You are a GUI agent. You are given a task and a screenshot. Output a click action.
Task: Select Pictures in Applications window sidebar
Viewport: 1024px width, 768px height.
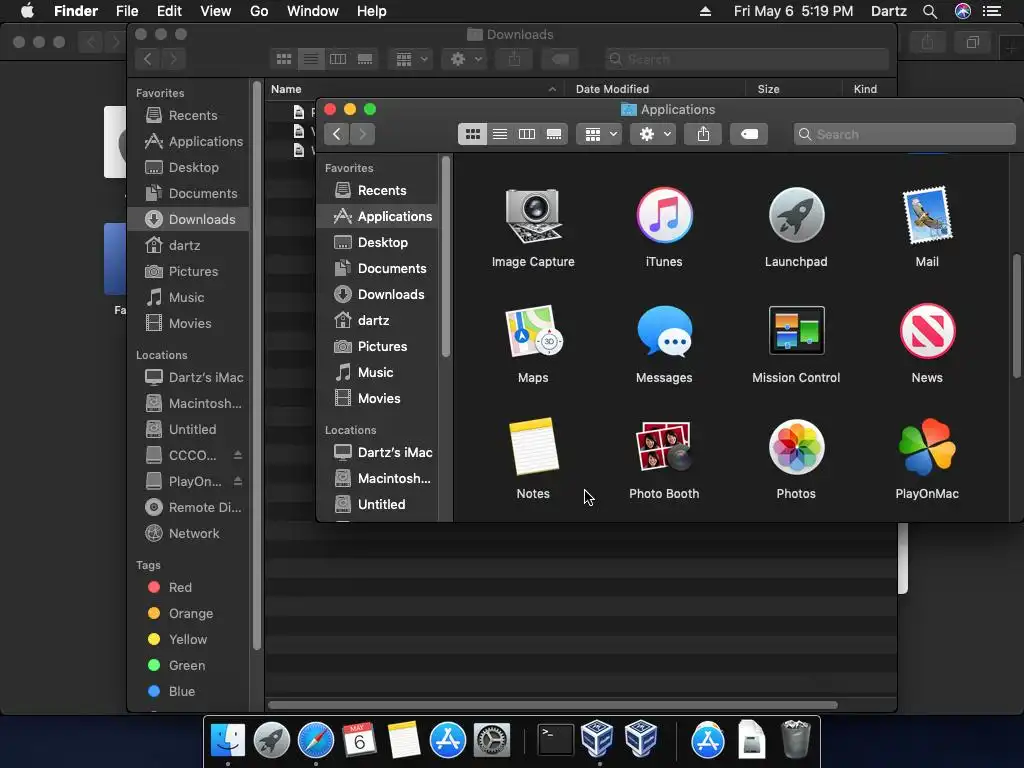pyautogui.click(x=379, y=347)
